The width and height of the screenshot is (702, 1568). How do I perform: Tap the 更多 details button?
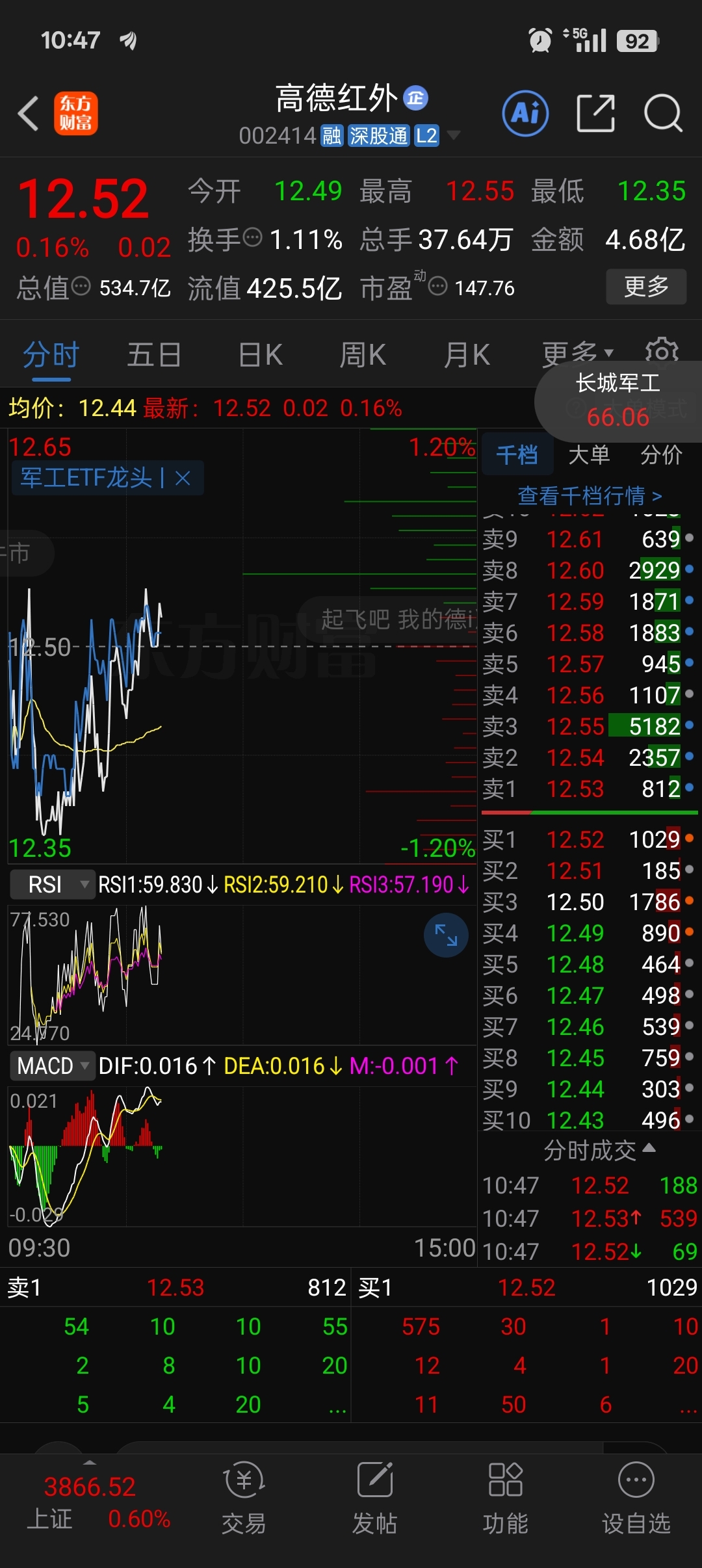tap(646, 286)
